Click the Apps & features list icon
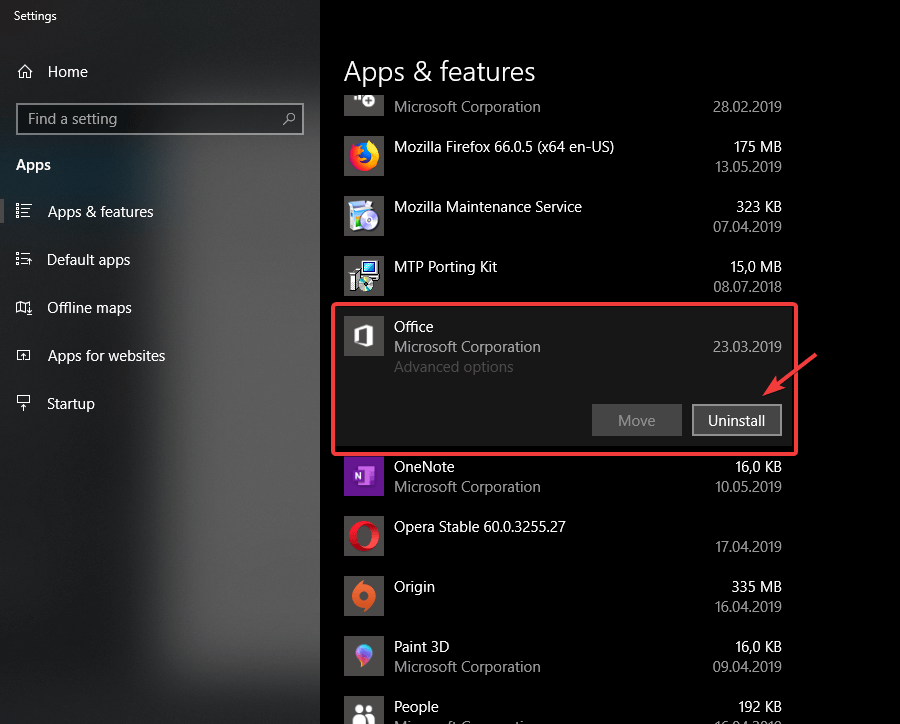900x724 pixels. click(x=24, y=211)
